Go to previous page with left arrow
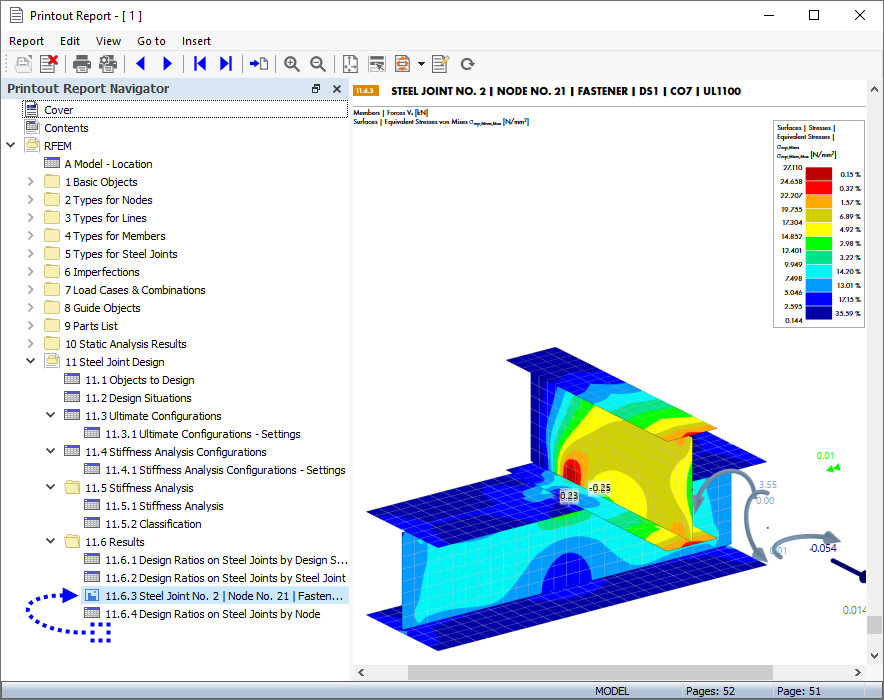The height and width of the screenshot is (700, 884). point(141,64)
